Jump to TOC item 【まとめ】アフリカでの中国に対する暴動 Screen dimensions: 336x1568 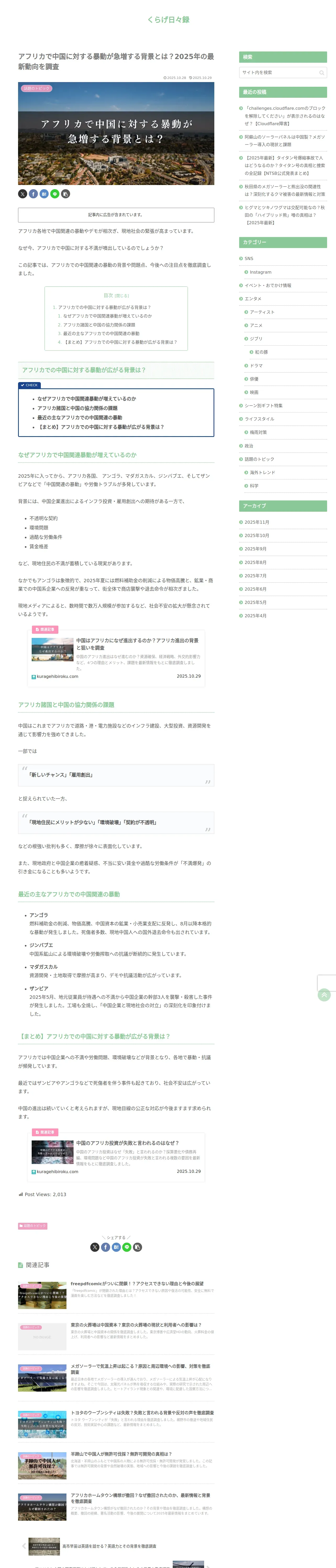(120, 342)
